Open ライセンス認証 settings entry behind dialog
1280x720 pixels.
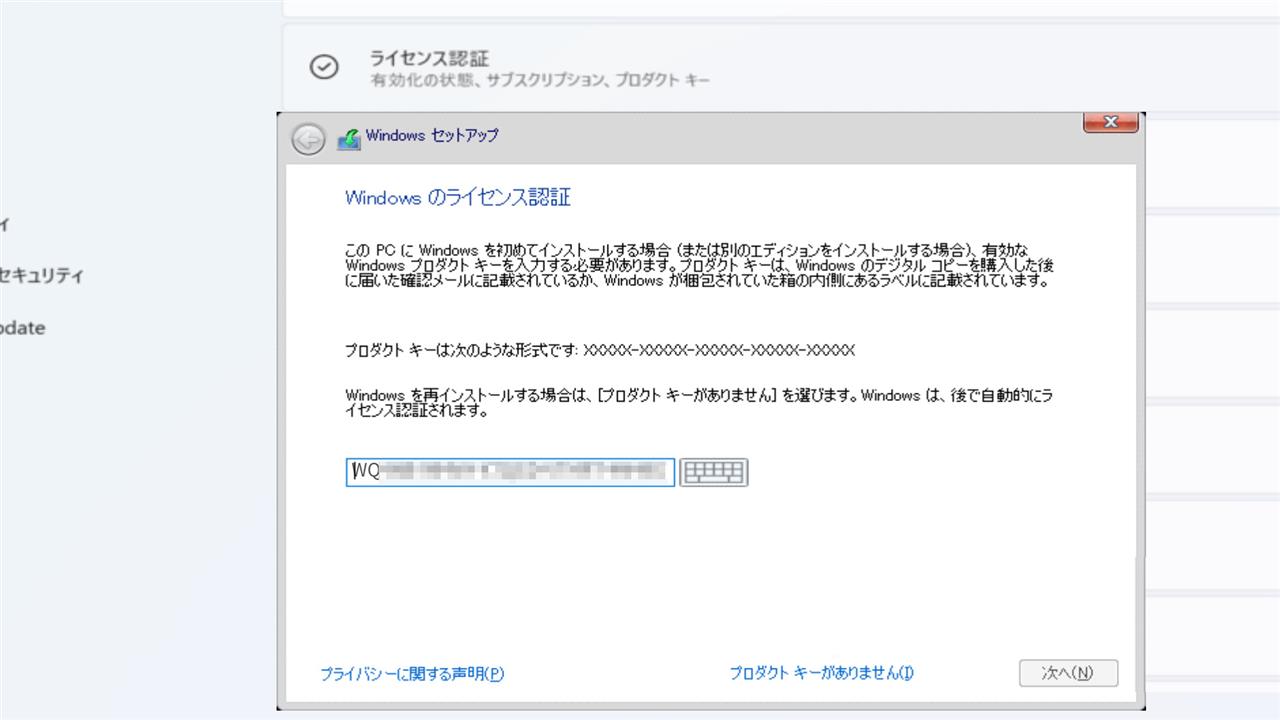click(780, 67)
